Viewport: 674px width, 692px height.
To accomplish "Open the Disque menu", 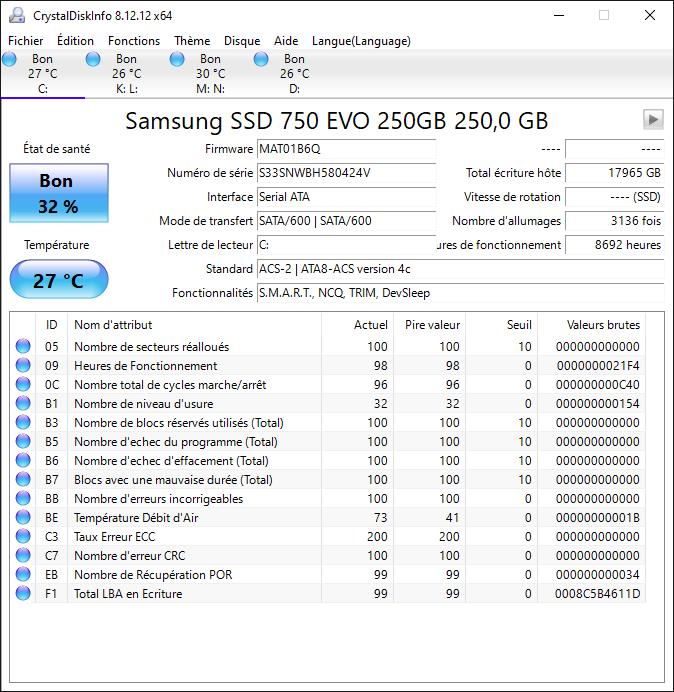I will click(x=242, y=41).
